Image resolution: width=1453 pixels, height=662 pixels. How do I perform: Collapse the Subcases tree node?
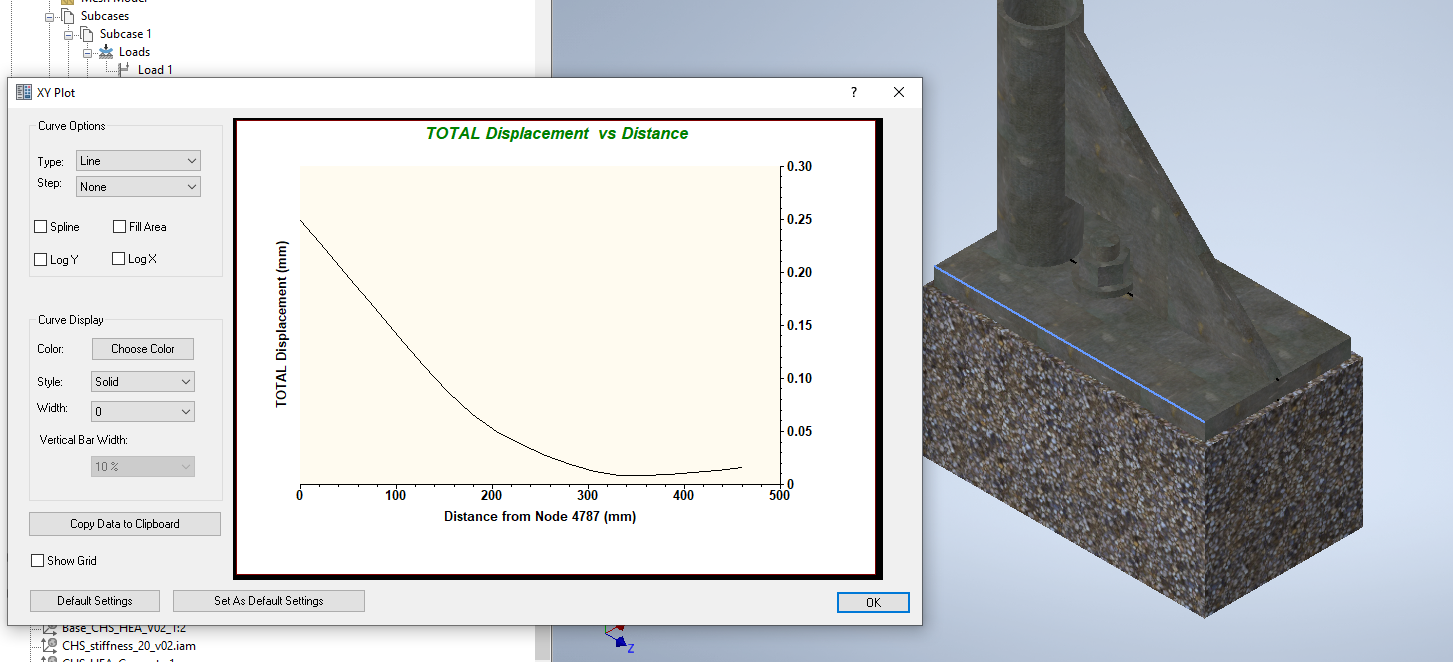(x=50, y=16)
